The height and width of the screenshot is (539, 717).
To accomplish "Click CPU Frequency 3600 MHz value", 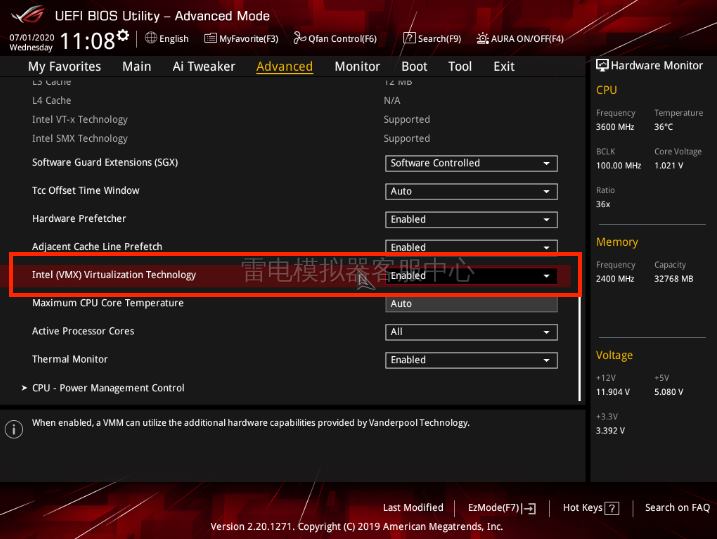I will pos(615,127).
